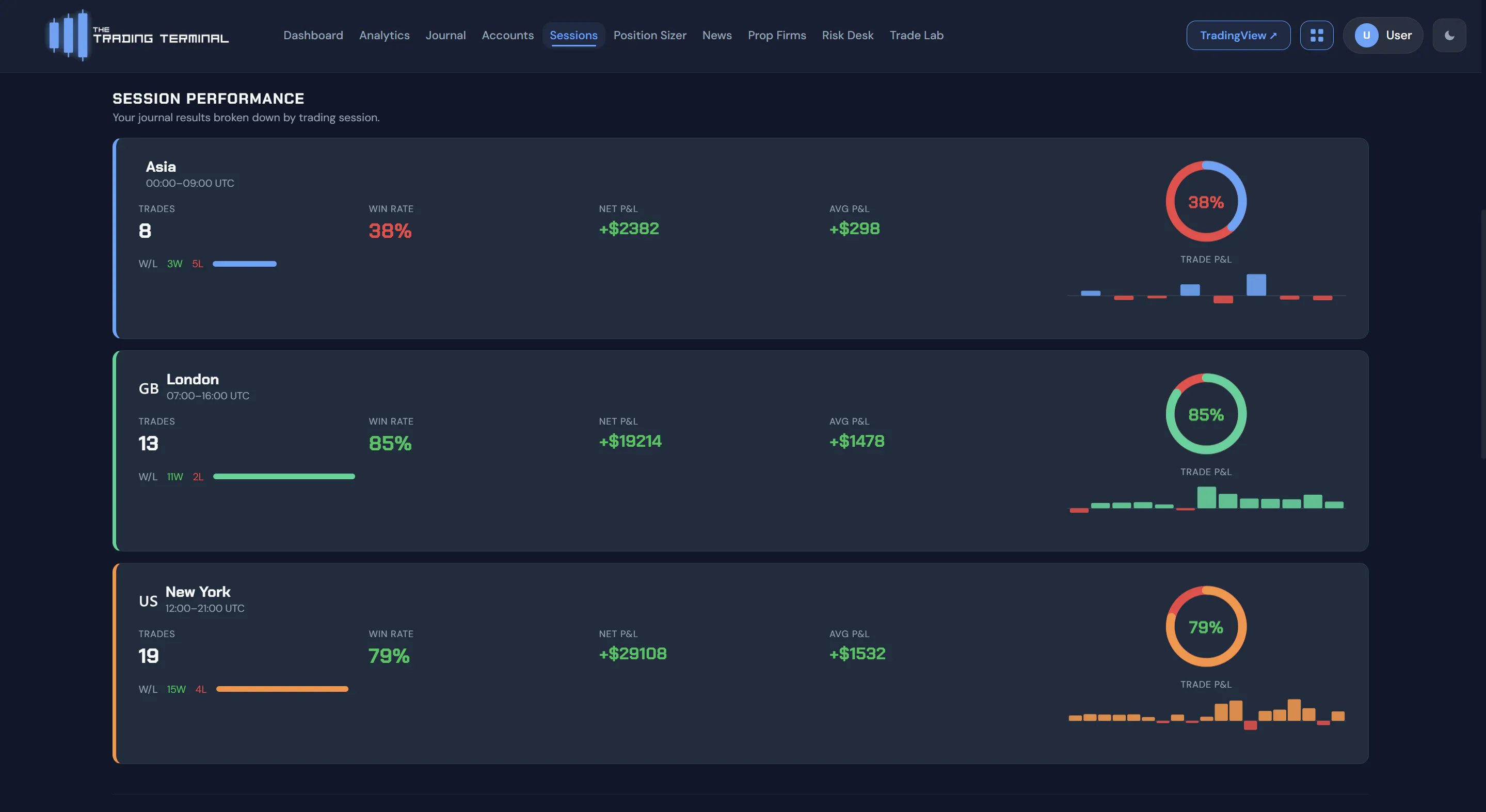Click the New York trade P&L bar chart
This screenshot has width=1486, height=812.
[x=1206, y=714]
